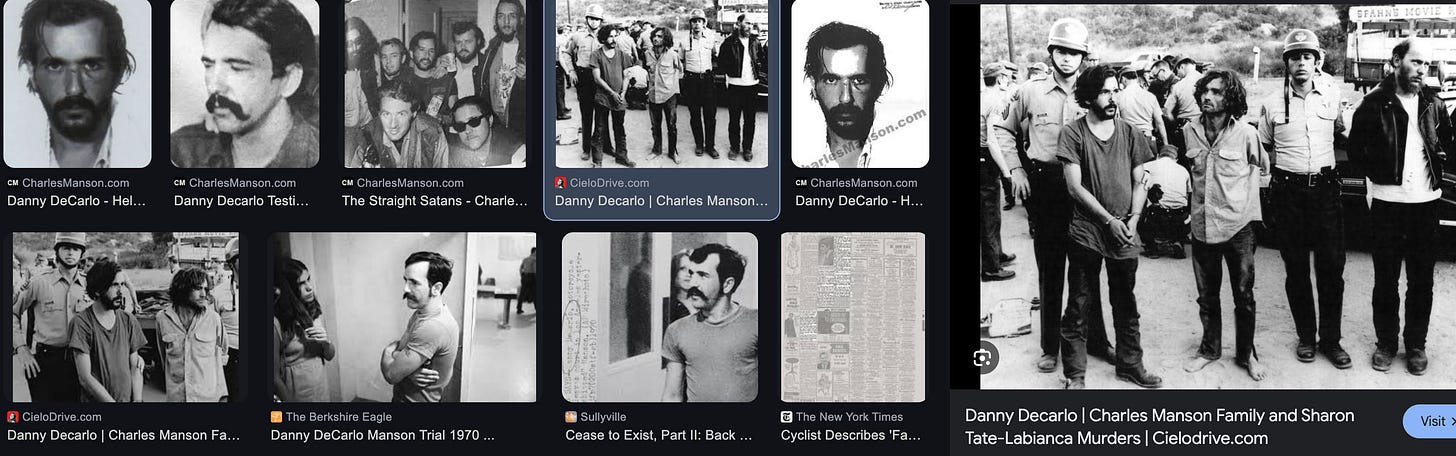
Task: Click the Sullyville source favicon
Action: pyautogui.click(x=571, y=417)
